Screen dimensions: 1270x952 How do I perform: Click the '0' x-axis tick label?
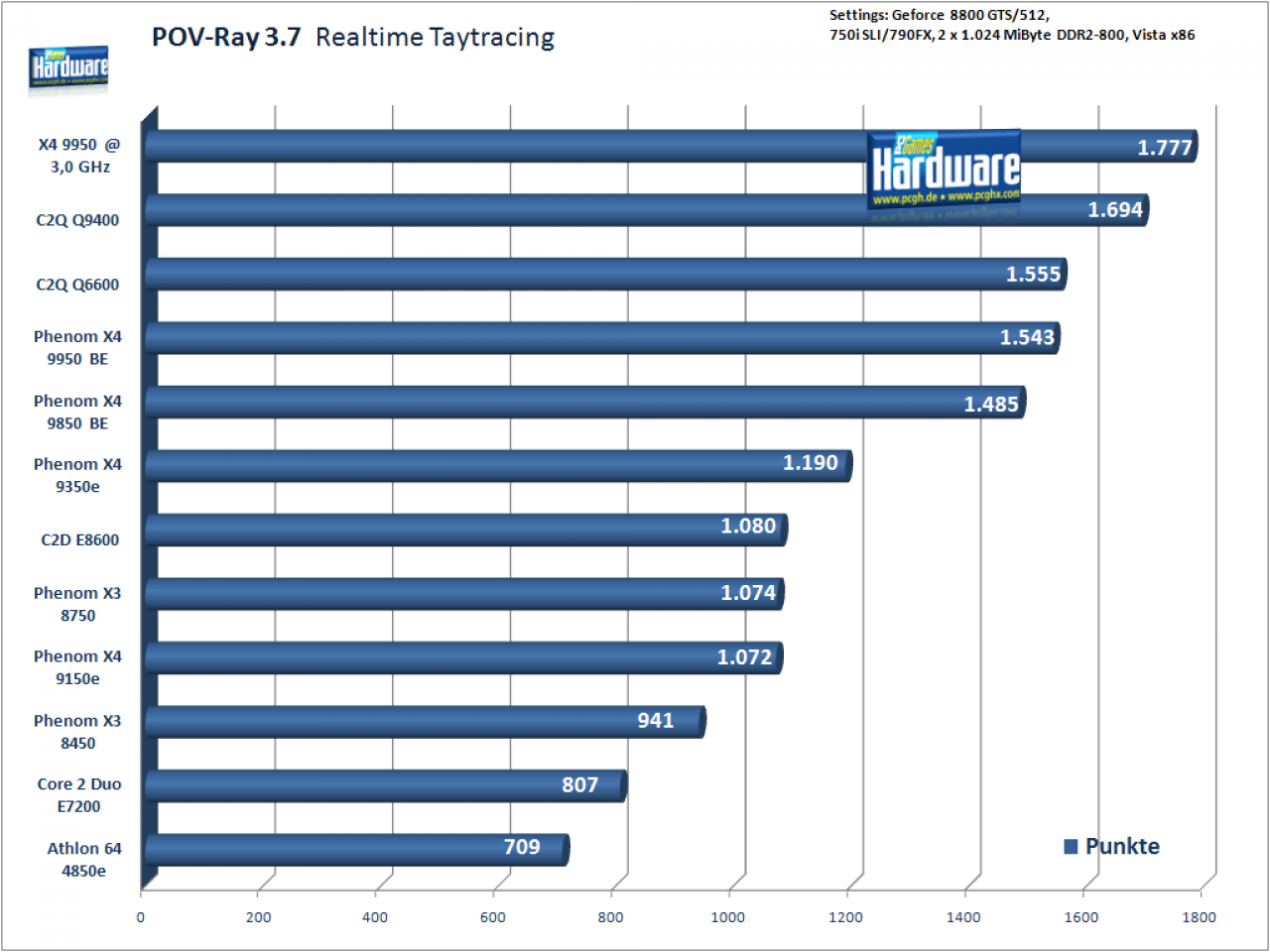(x=140, y=917)
